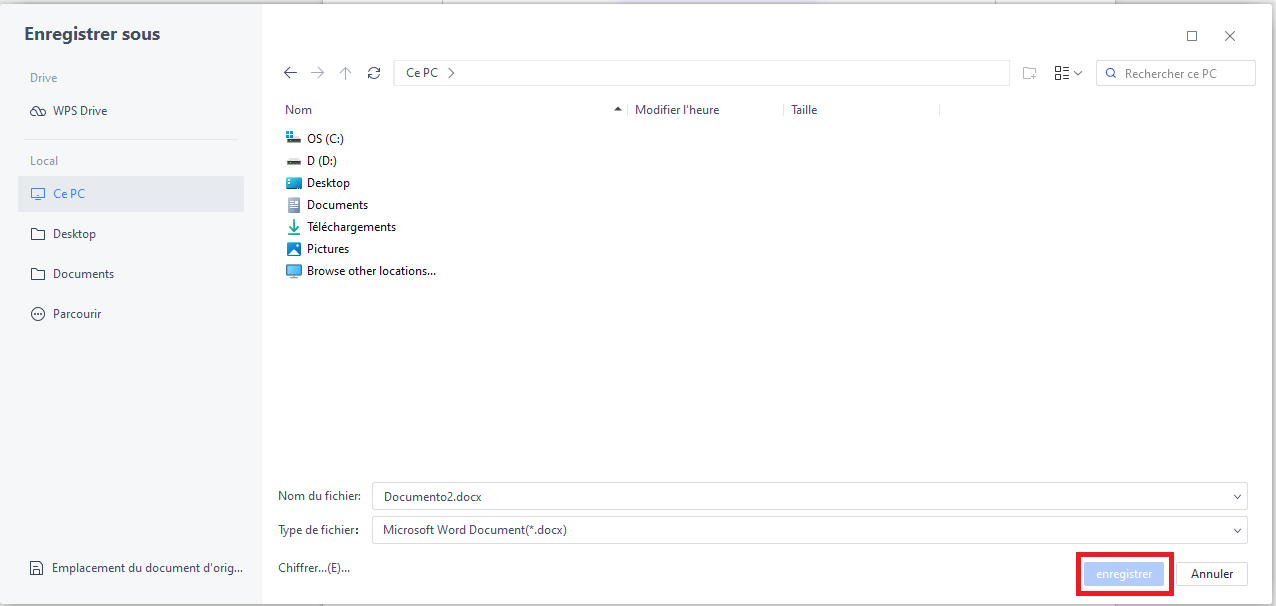Screen dimensions: 1276x606
Task: Sort by Modifier l'heure column
Action: (x=677, y=110)
